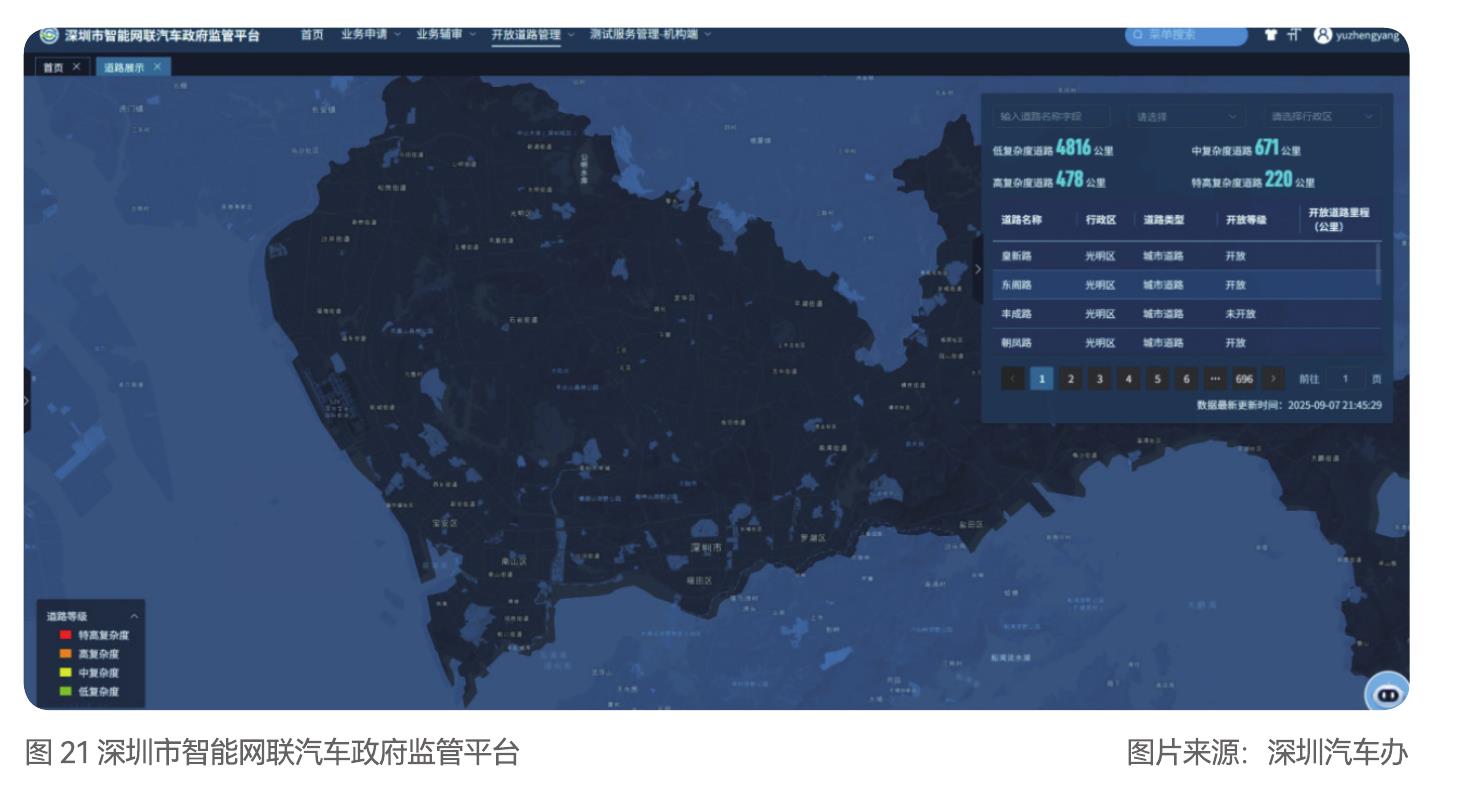Image resolution: width=1457 pixels, height=801 pixels.
Task: Click the pagination ellipsis button
Action: 1215,379
